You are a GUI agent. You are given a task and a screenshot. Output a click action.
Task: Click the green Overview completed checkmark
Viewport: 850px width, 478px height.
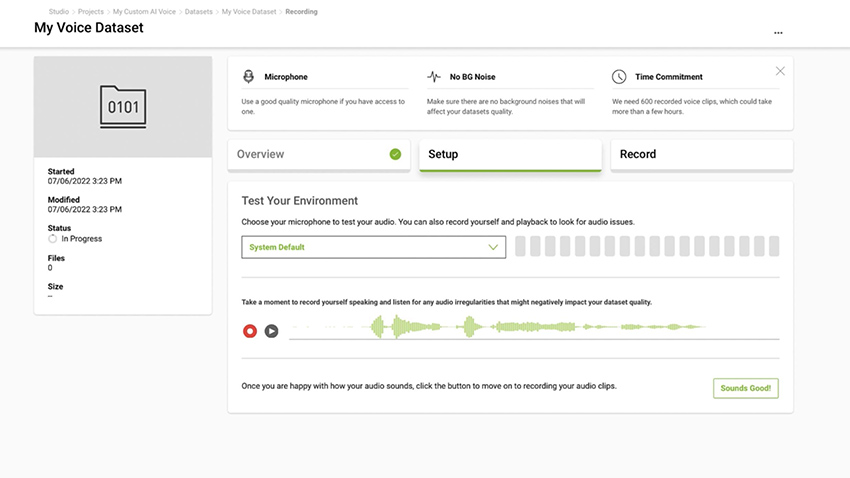tap(395, 154)
